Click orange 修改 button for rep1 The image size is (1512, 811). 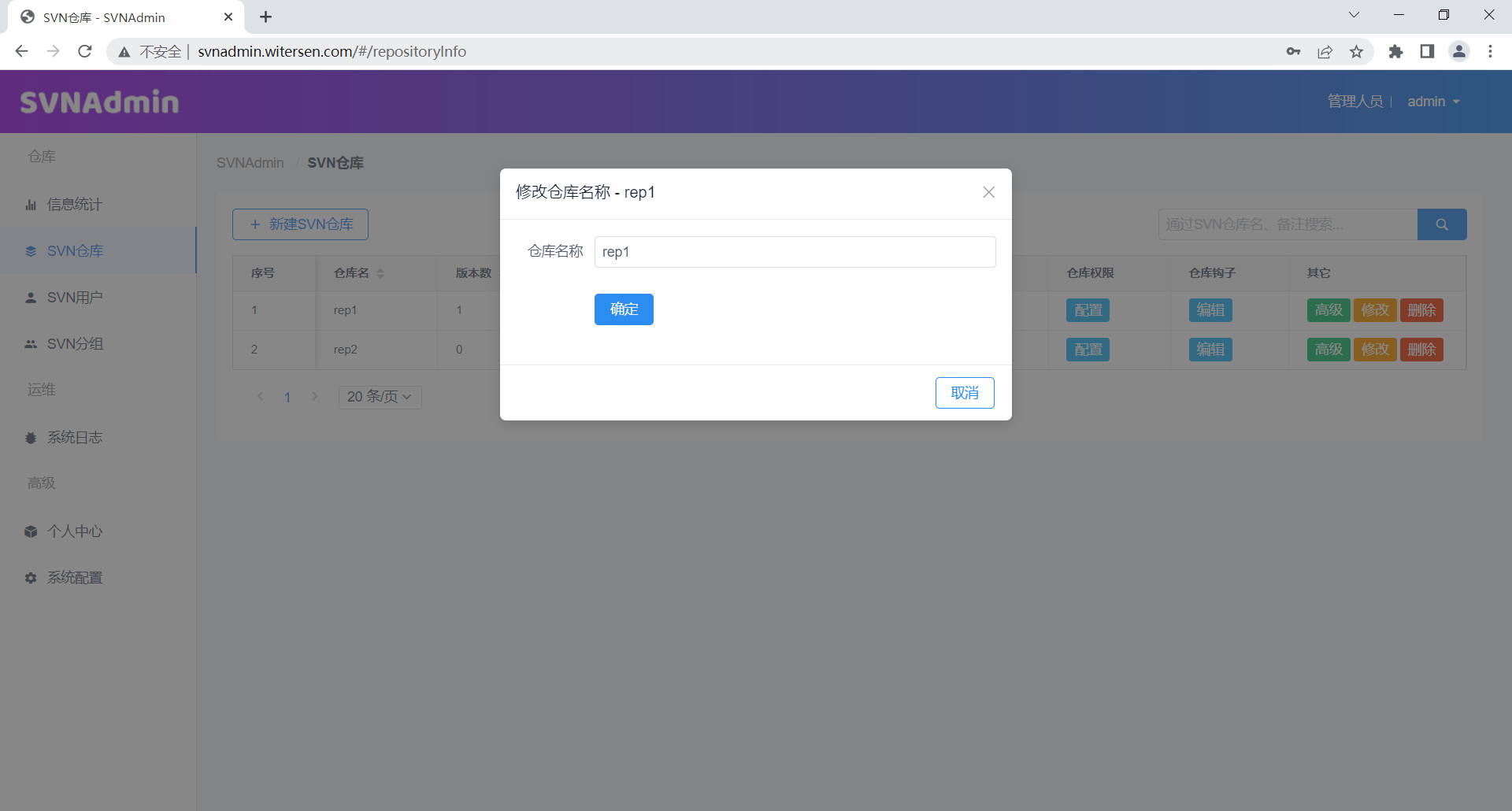(x=1375, y=310)
